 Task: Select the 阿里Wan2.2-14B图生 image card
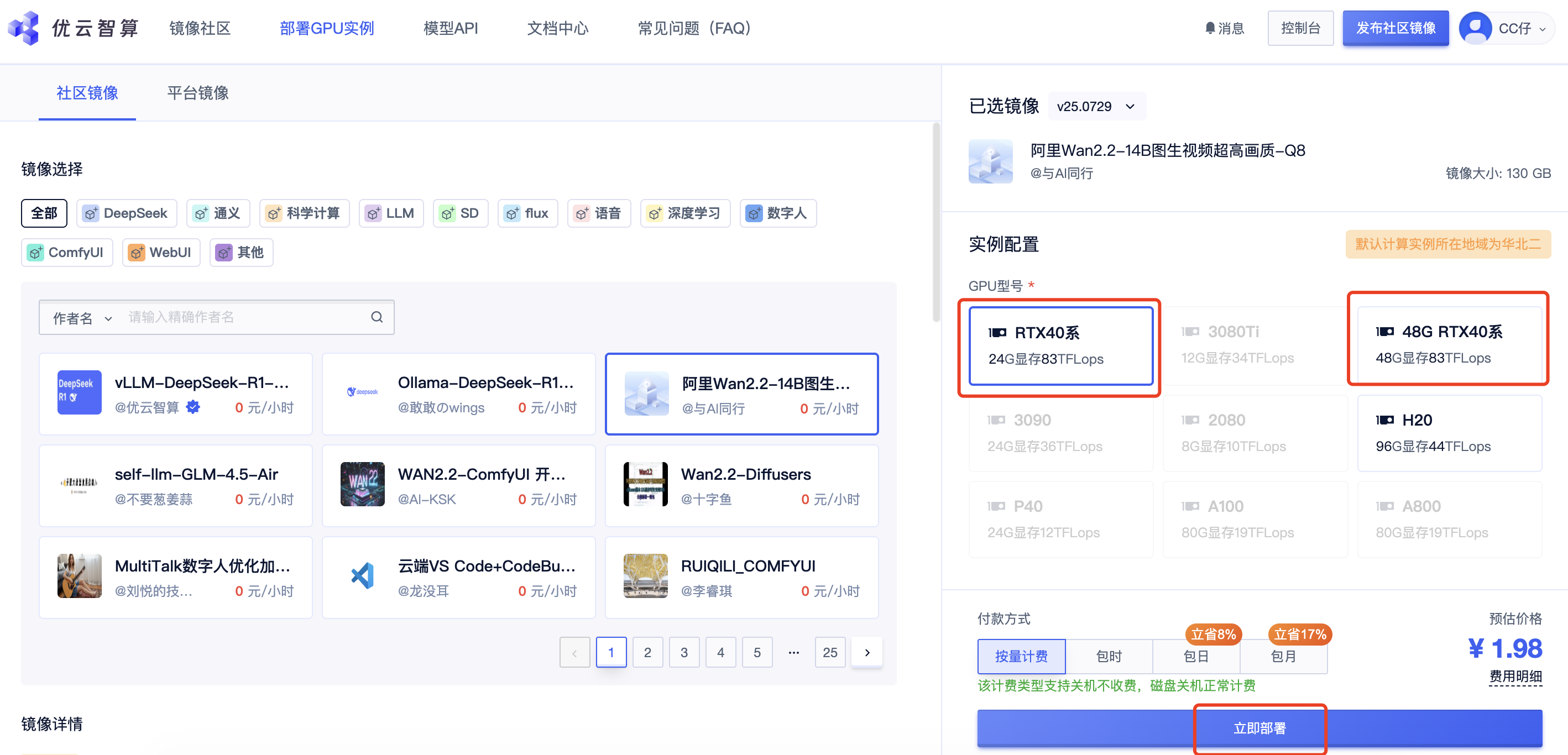pos(741,394)
